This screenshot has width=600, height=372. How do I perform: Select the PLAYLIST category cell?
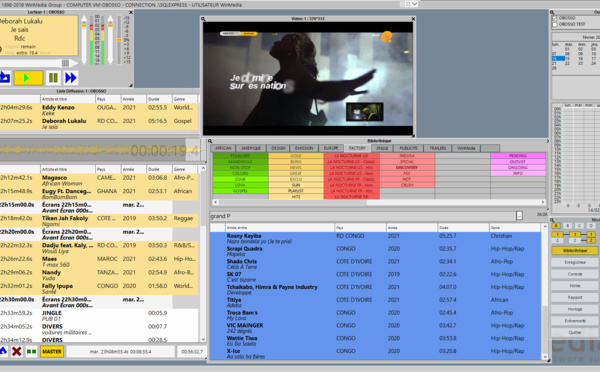(x=296, y=191)
